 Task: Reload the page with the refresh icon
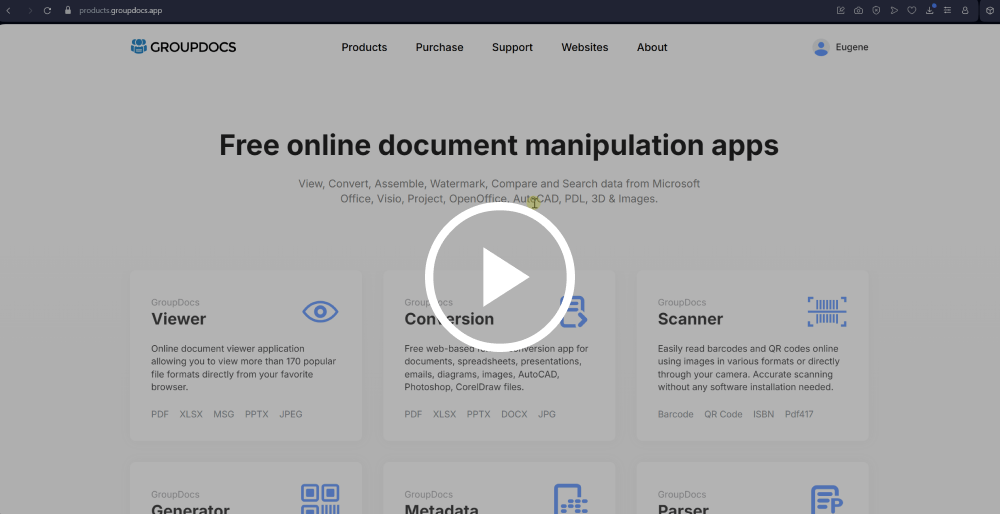(x=47, y=11)
